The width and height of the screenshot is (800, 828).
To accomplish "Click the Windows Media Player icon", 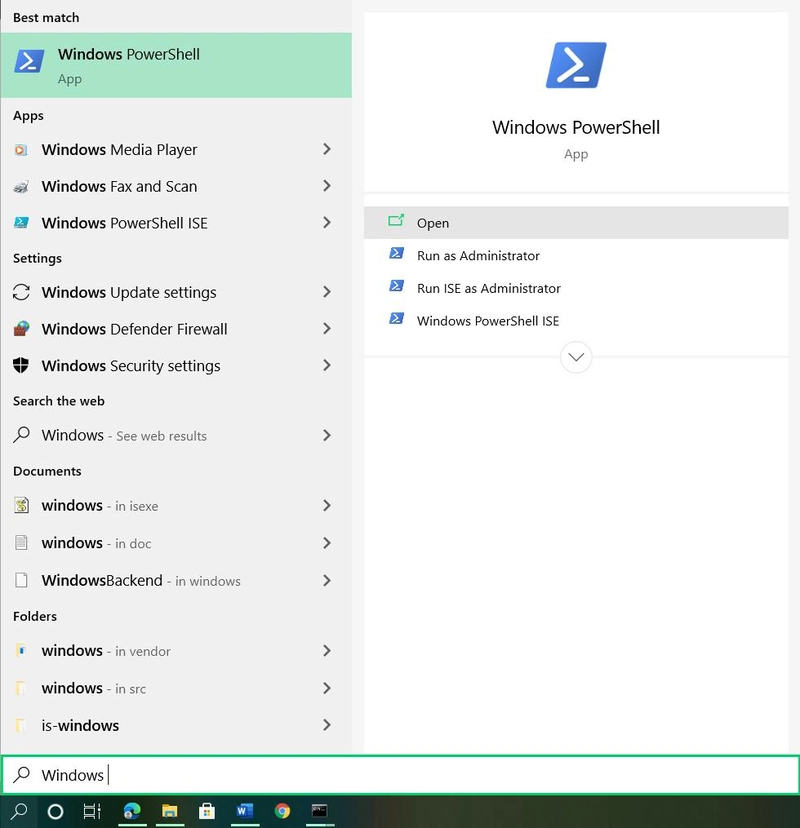I will click(x=21, y=150).
